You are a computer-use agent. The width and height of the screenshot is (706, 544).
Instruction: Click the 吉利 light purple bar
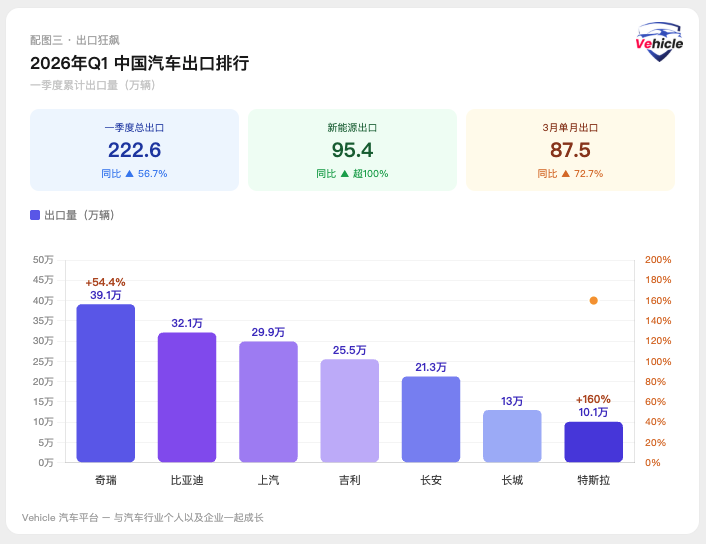click(349, 411)
